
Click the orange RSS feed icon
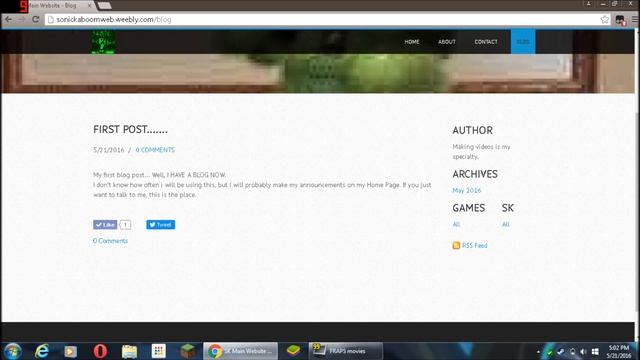click(x=456, y=245)
